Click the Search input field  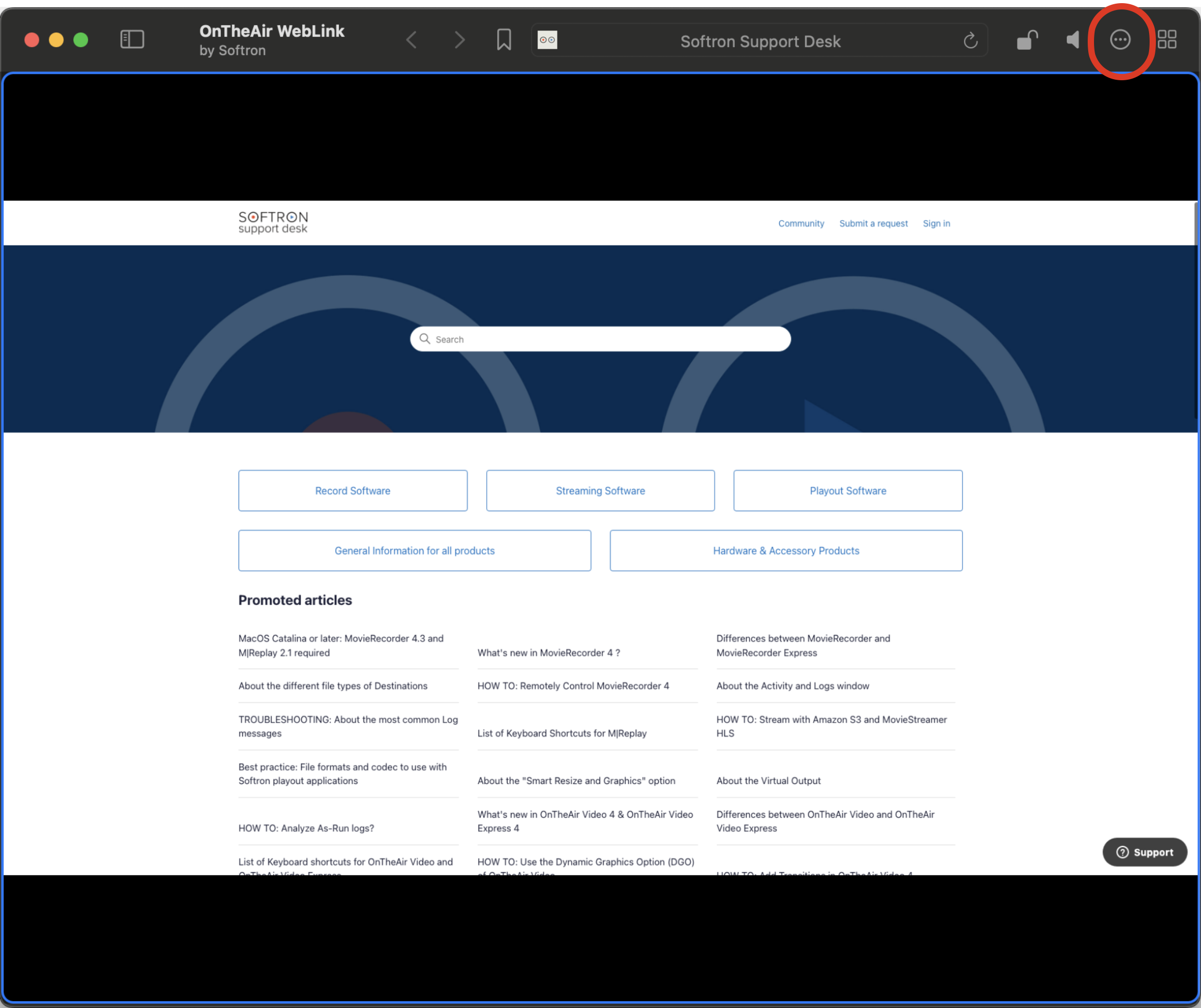pos(600,338)
